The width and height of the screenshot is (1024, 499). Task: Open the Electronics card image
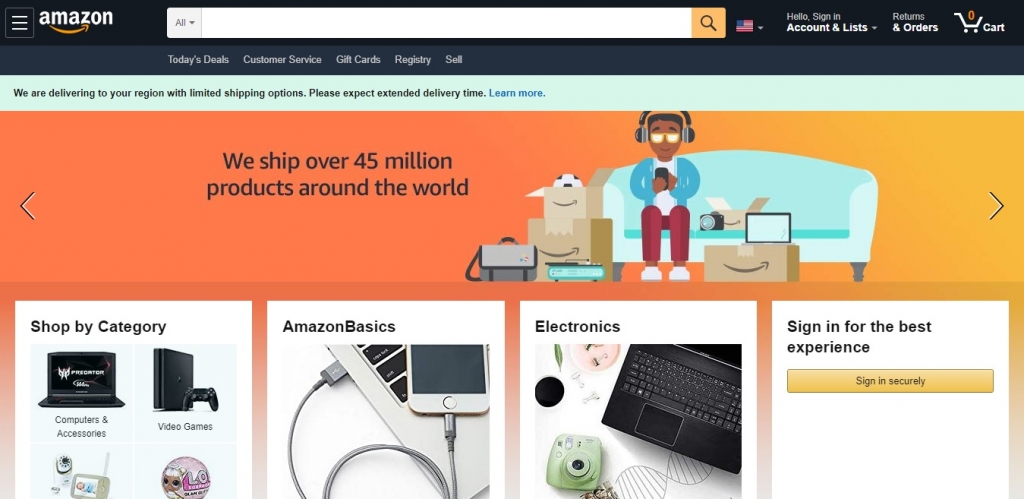[x=638, y=421]
